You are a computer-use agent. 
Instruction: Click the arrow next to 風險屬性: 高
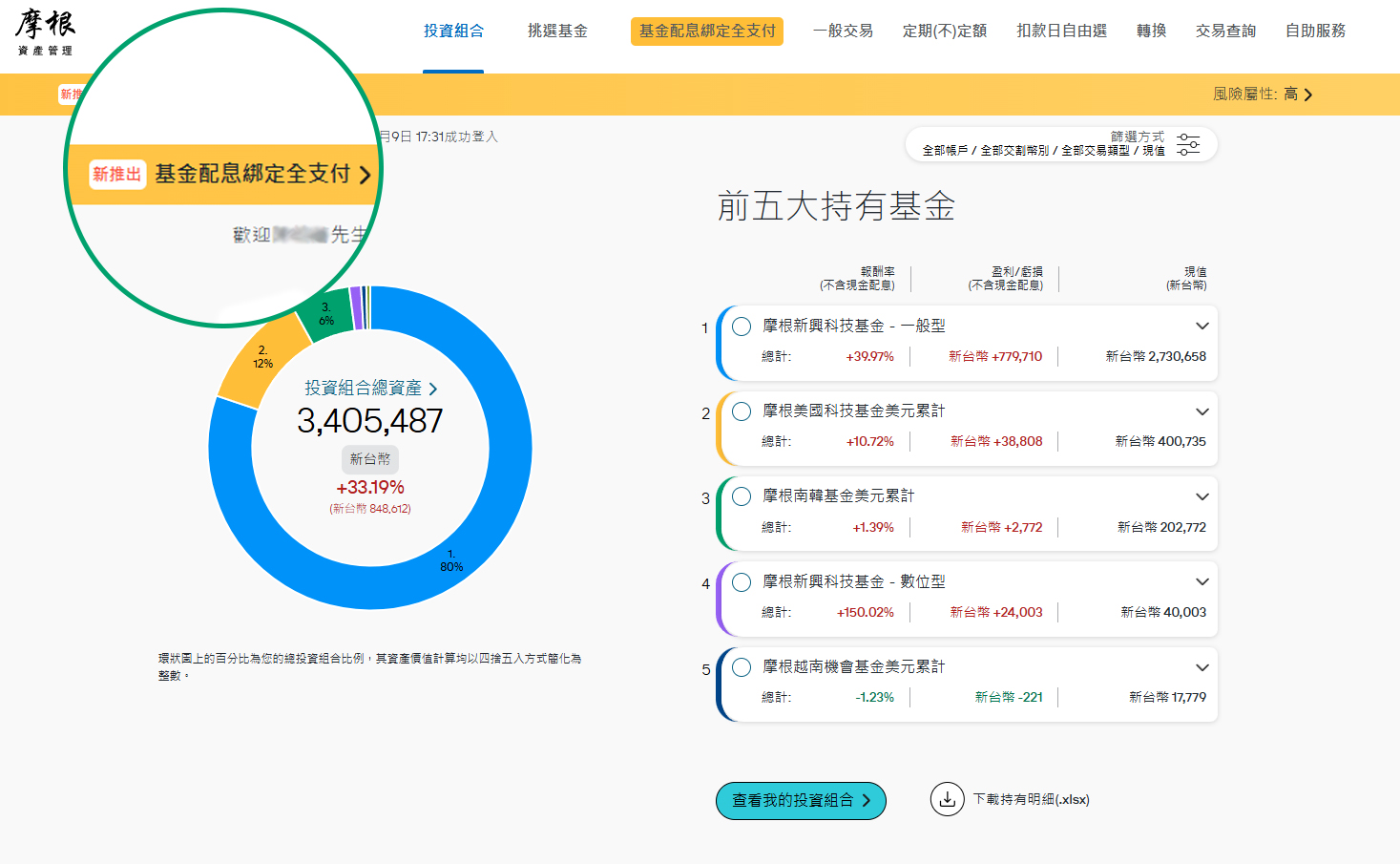[1308, 95]
